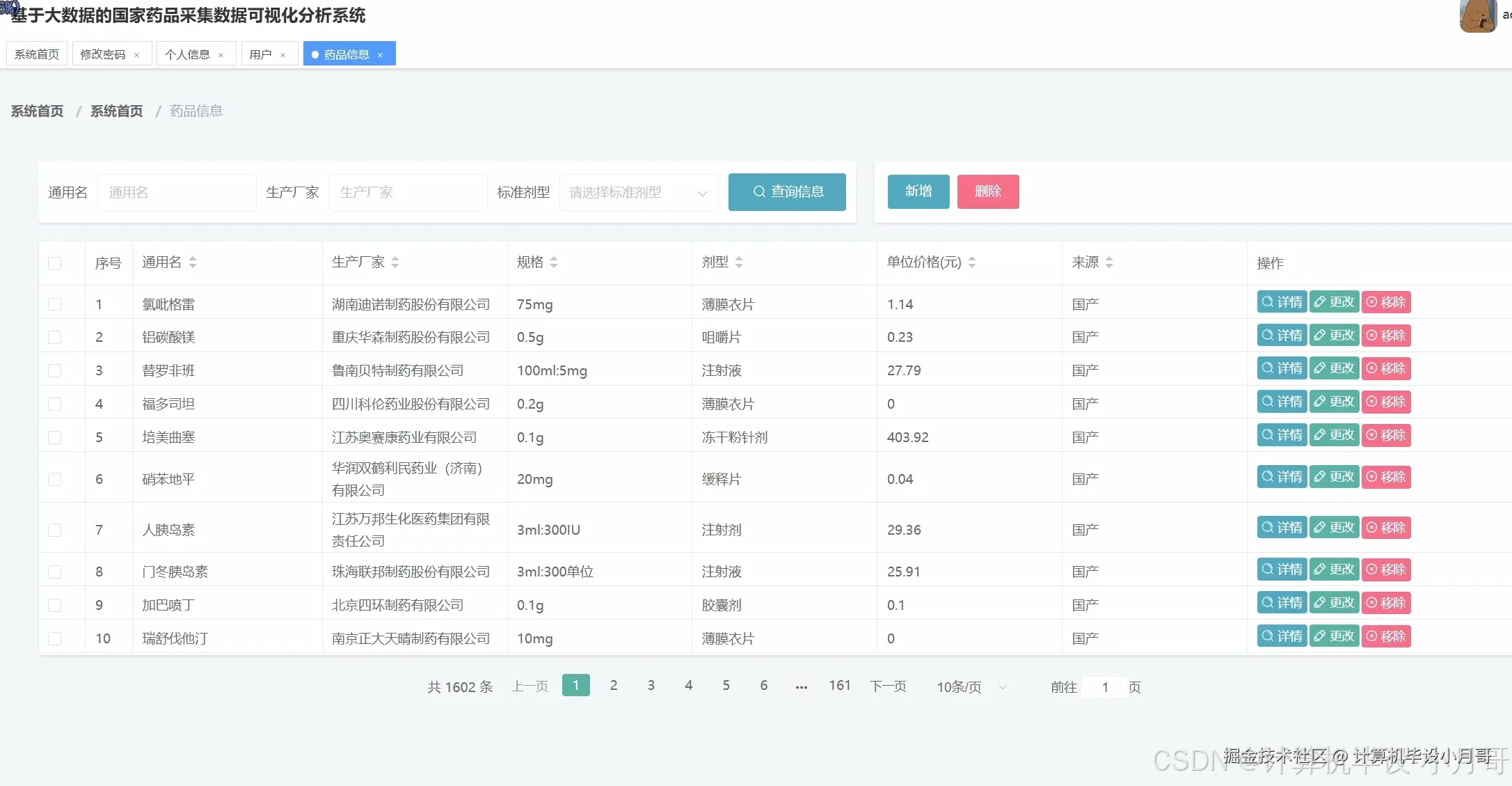Go to page 161 in pagination
This screenshot has width=1512, height=786.
point(839,685)
